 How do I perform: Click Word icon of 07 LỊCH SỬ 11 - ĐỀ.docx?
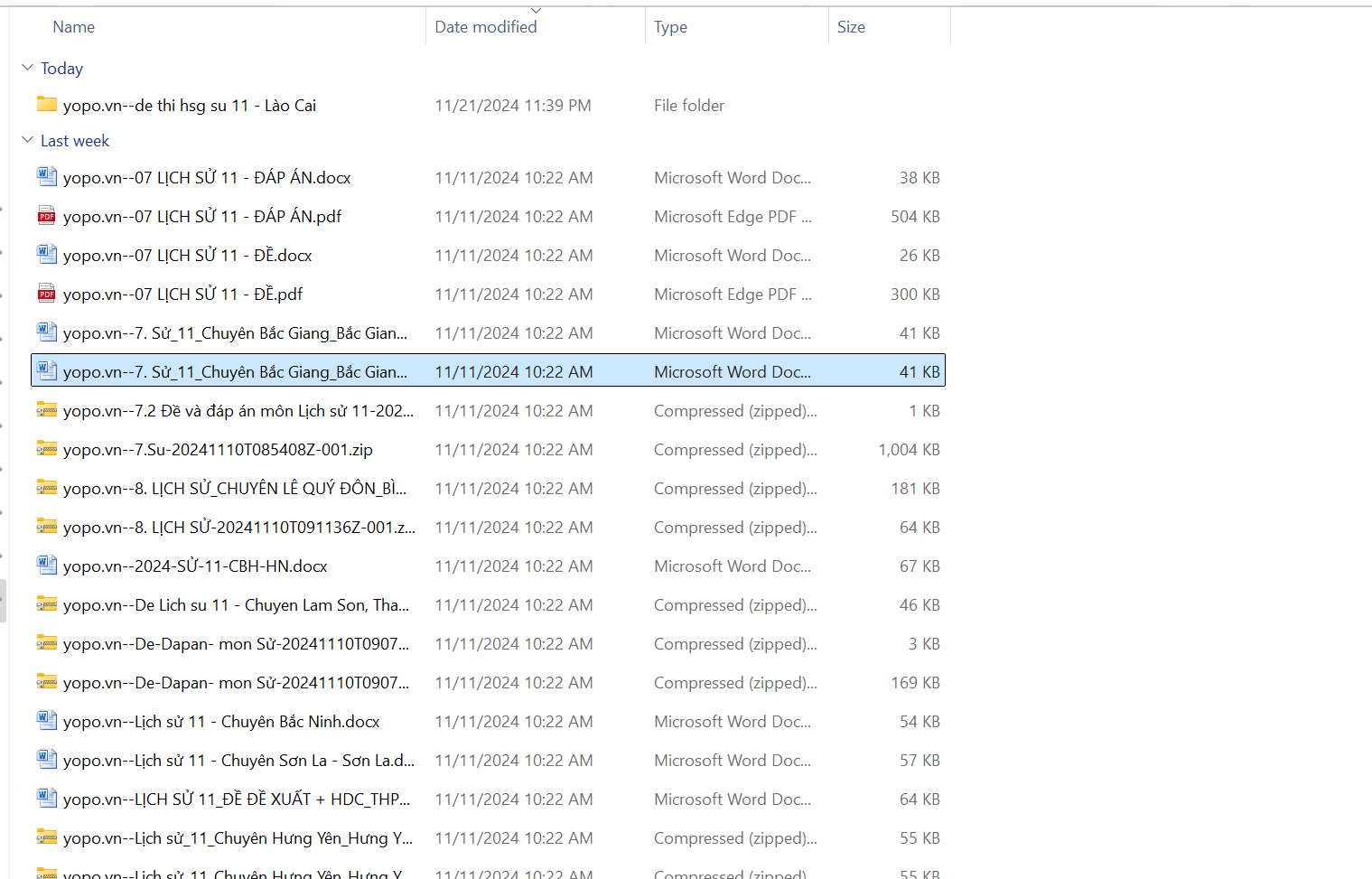tap(47, 255)
